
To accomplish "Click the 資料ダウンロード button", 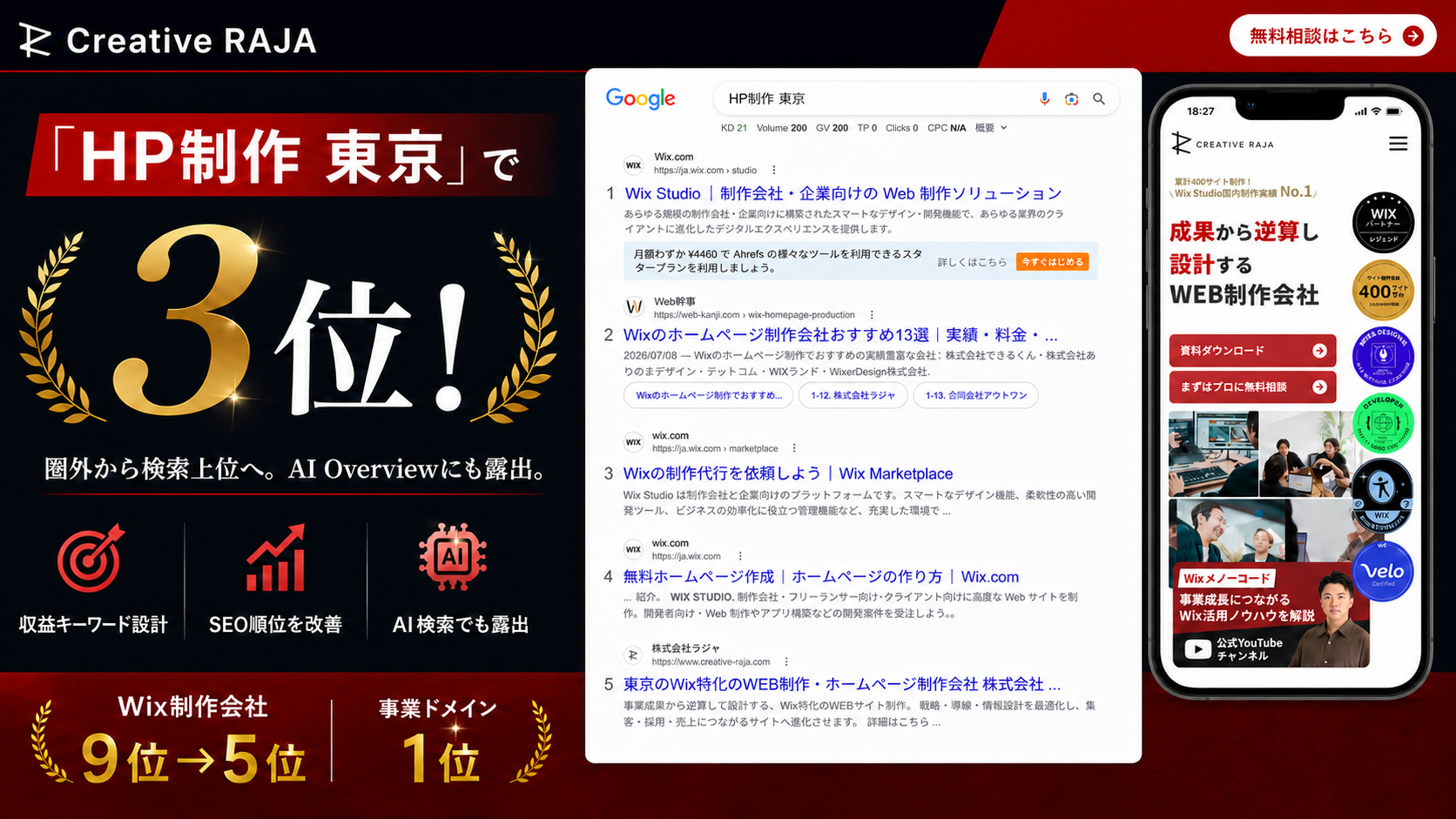I will 1252,351.
